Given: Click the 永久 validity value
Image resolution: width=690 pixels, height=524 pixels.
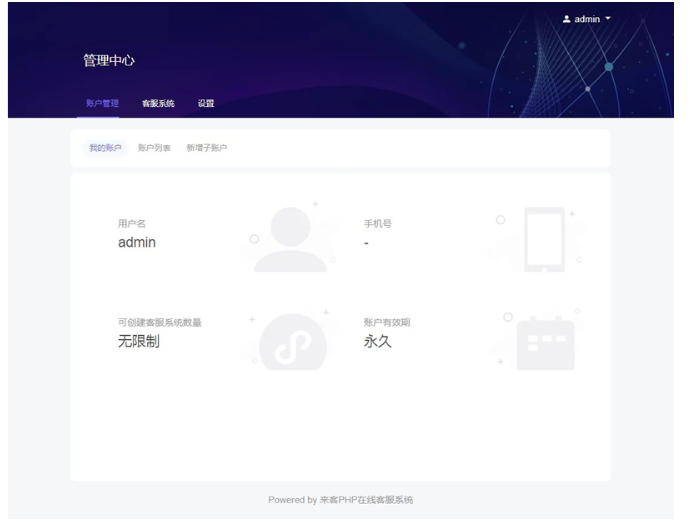Looking at the screenshot, I should 379,342.
